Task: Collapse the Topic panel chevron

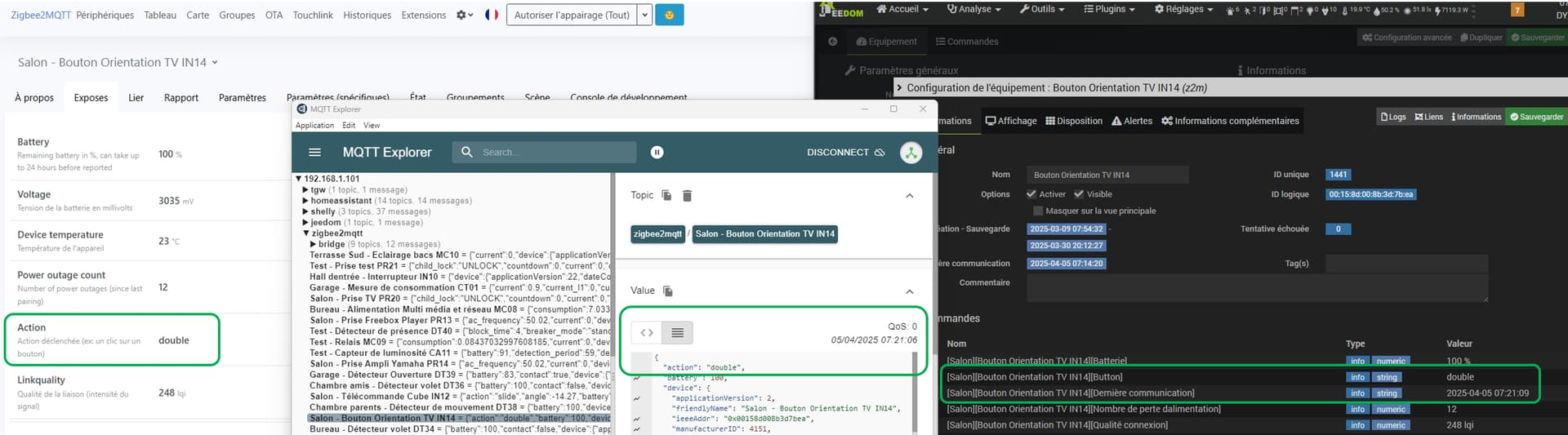Action: point(909,196)
